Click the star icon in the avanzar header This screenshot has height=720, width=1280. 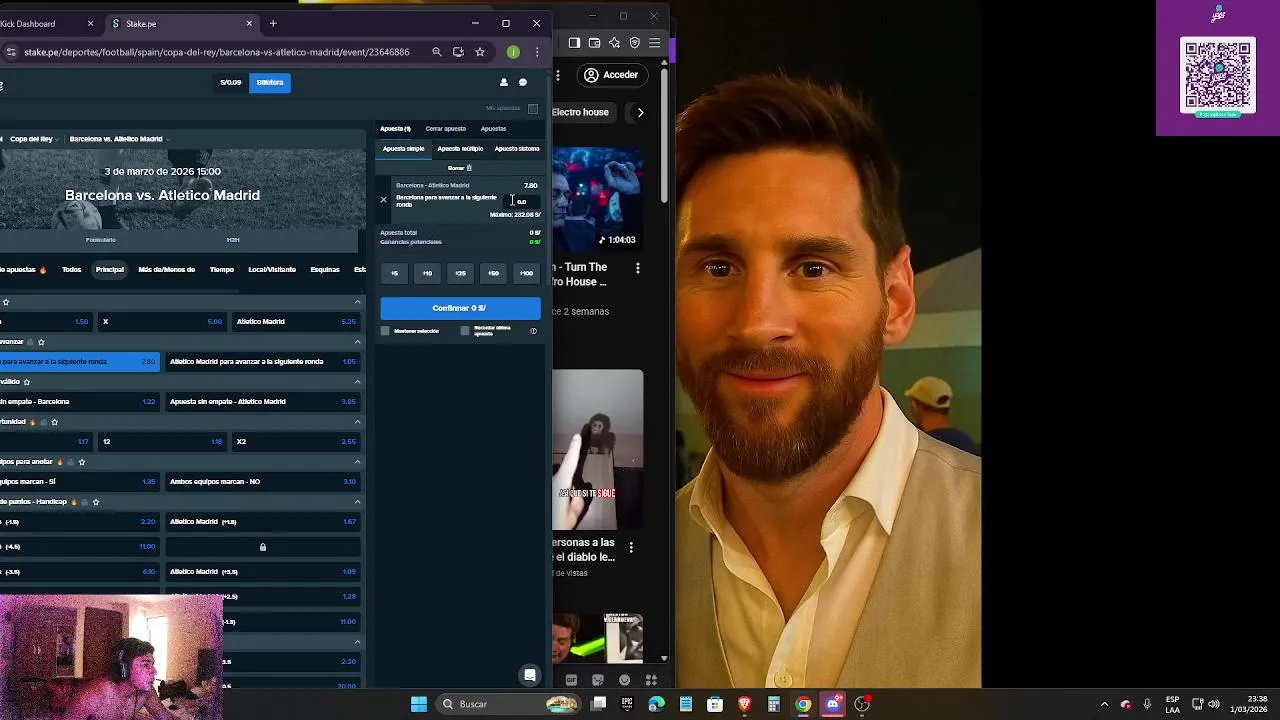(41, 342)
